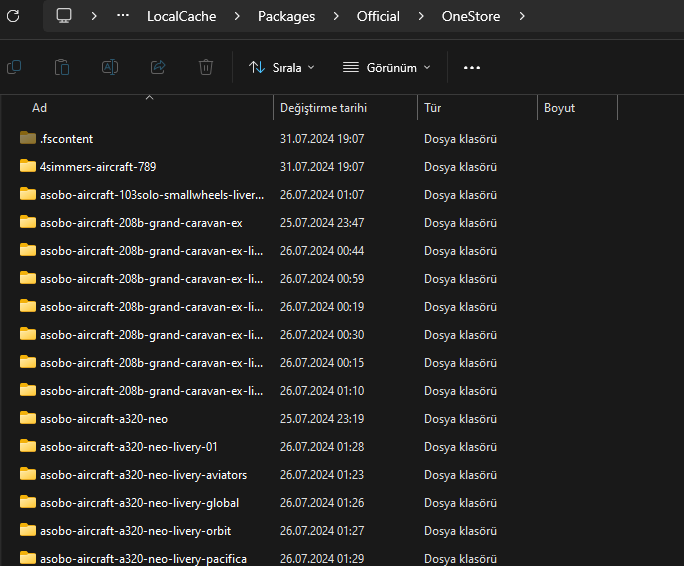Select the a320-neo-livery-global folder icon
684x566 pixels.
tap(28, 502)
